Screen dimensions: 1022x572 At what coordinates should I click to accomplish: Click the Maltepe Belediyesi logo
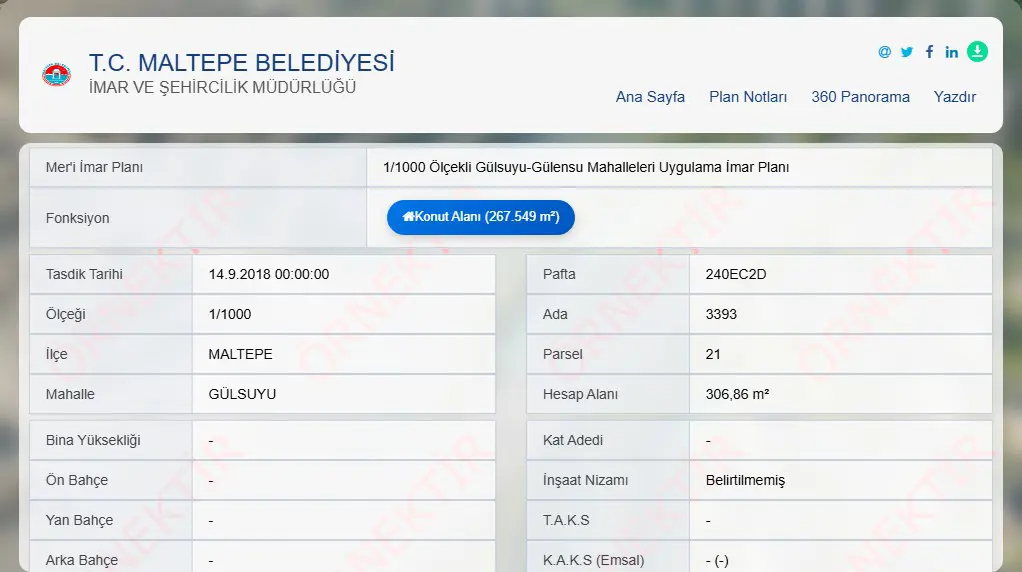point(57,74)
